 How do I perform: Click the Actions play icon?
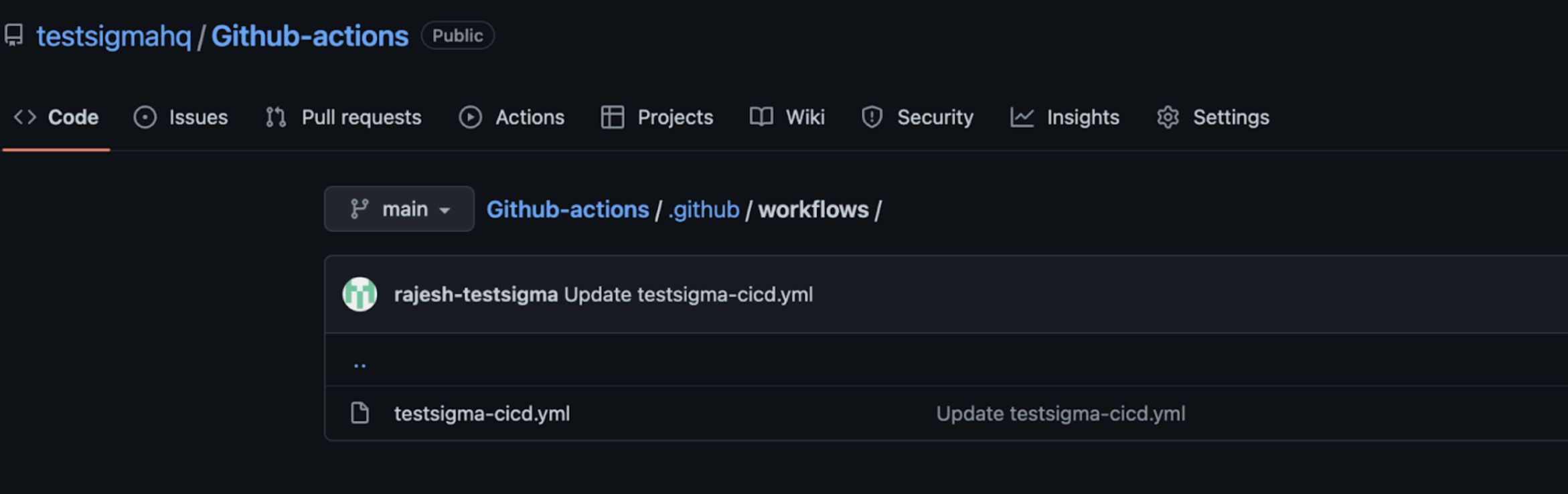470,117
